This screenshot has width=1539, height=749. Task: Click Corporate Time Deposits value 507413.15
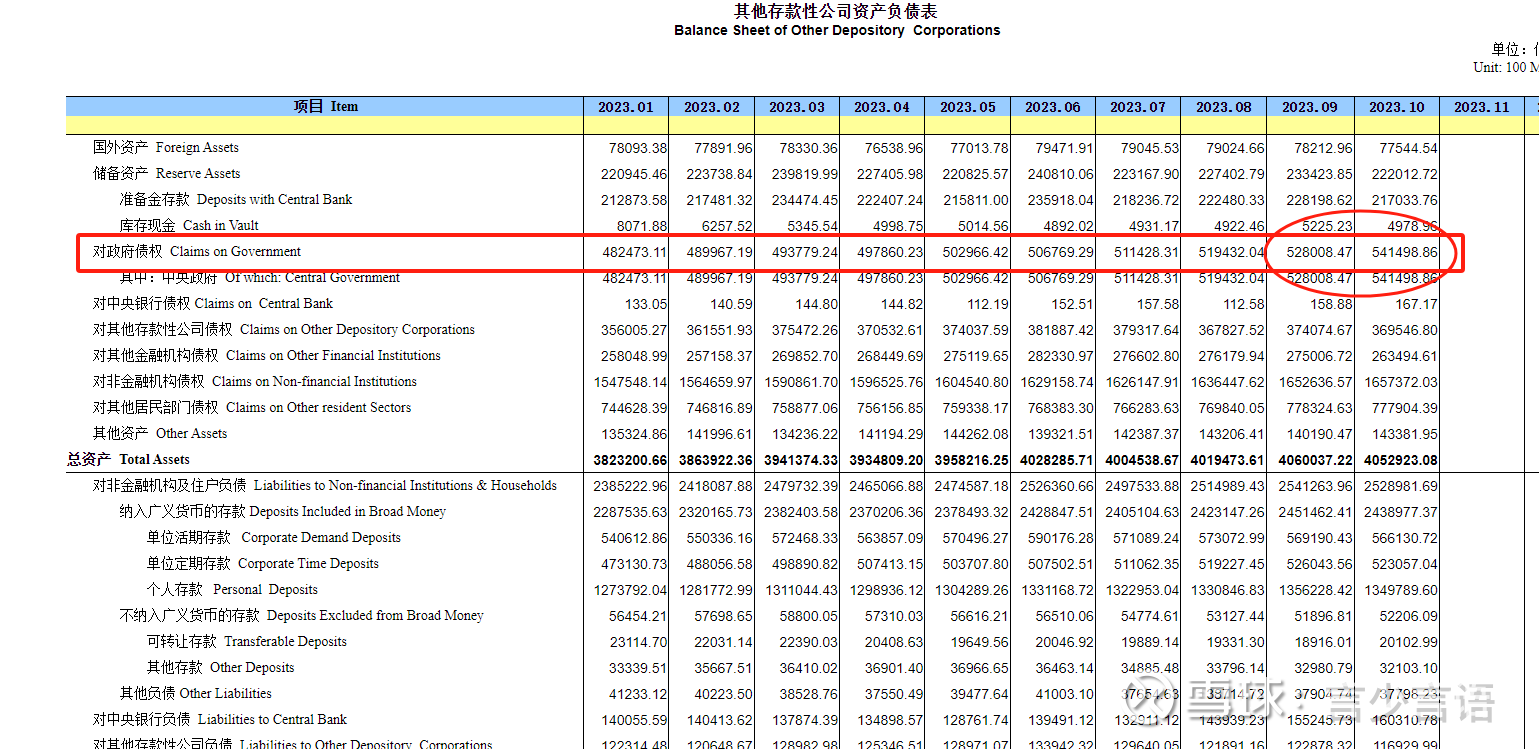coord(889,564)
